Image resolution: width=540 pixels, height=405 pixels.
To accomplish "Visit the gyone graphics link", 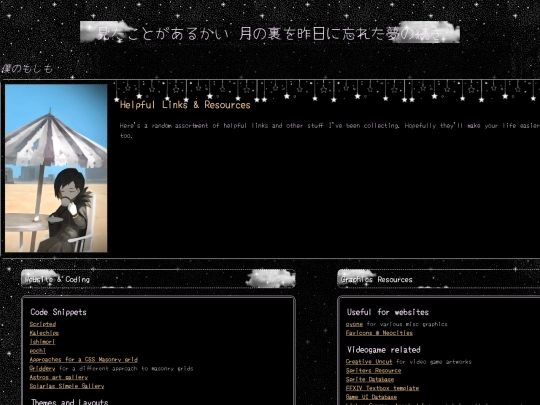I will (354, 324).
